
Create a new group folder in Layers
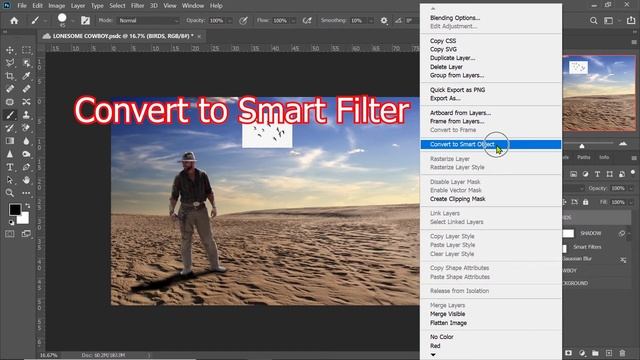click(595, 353)
